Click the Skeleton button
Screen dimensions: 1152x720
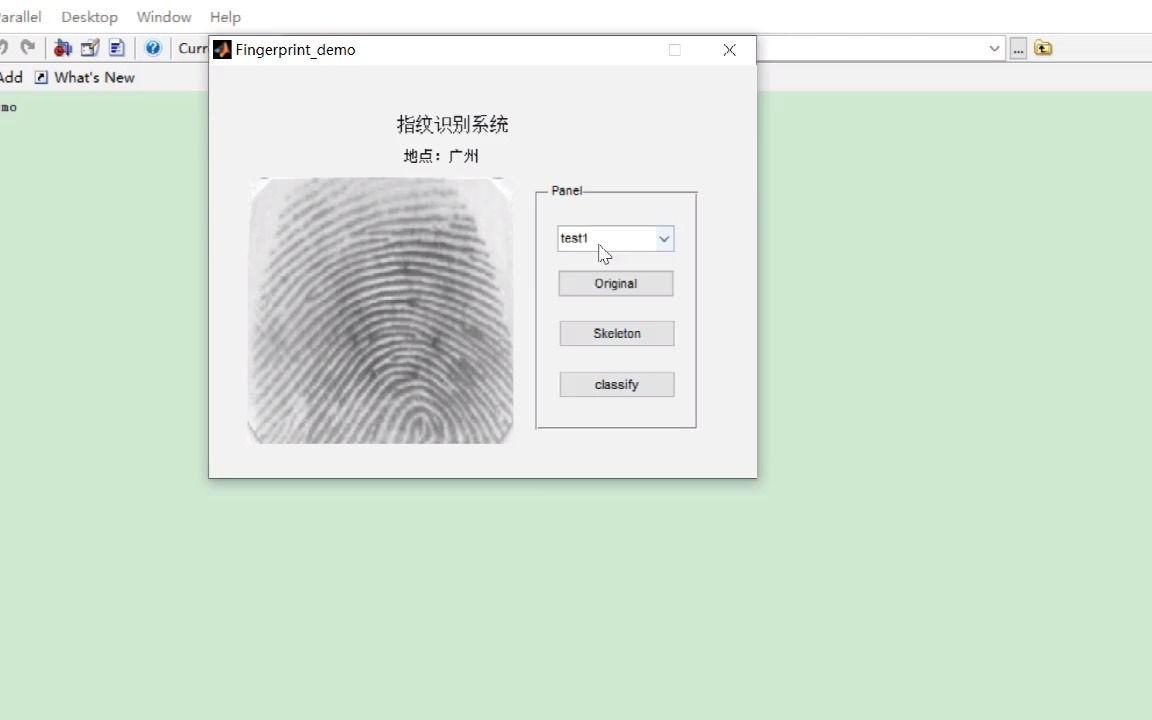(616, 333)
